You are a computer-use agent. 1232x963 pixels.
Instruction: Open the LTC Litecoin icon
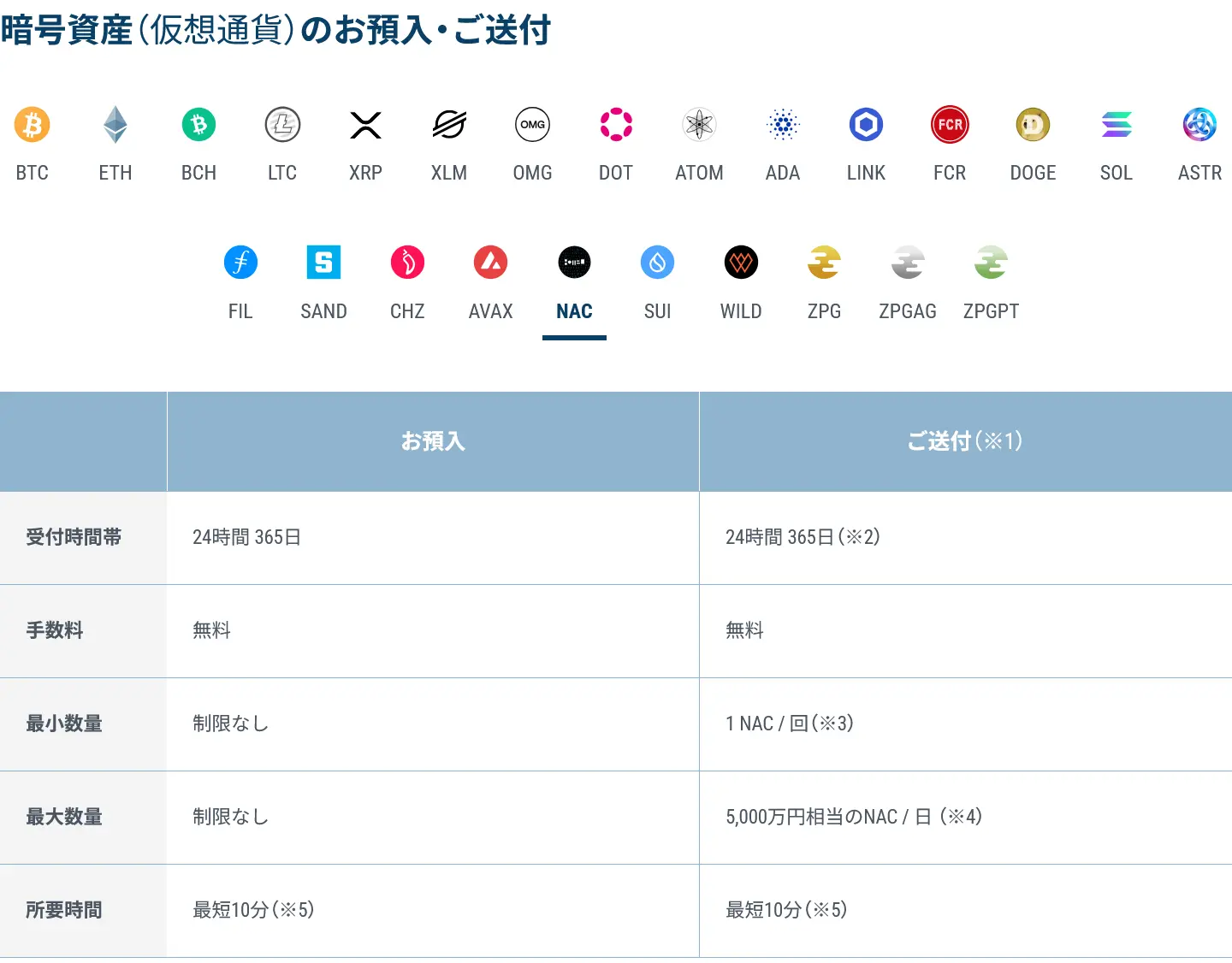click(282, 125)
